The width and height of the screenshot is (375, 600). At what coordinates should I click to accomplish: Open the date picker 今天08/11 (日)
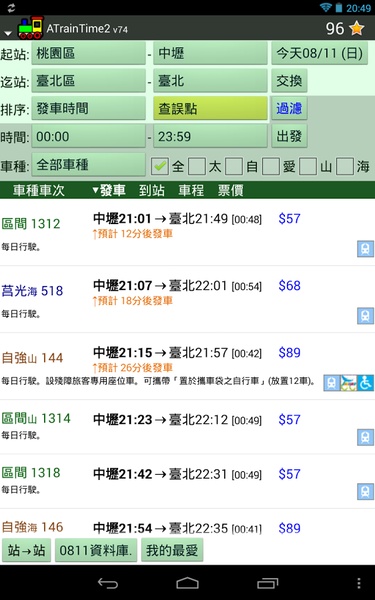[x=320, y=54]
